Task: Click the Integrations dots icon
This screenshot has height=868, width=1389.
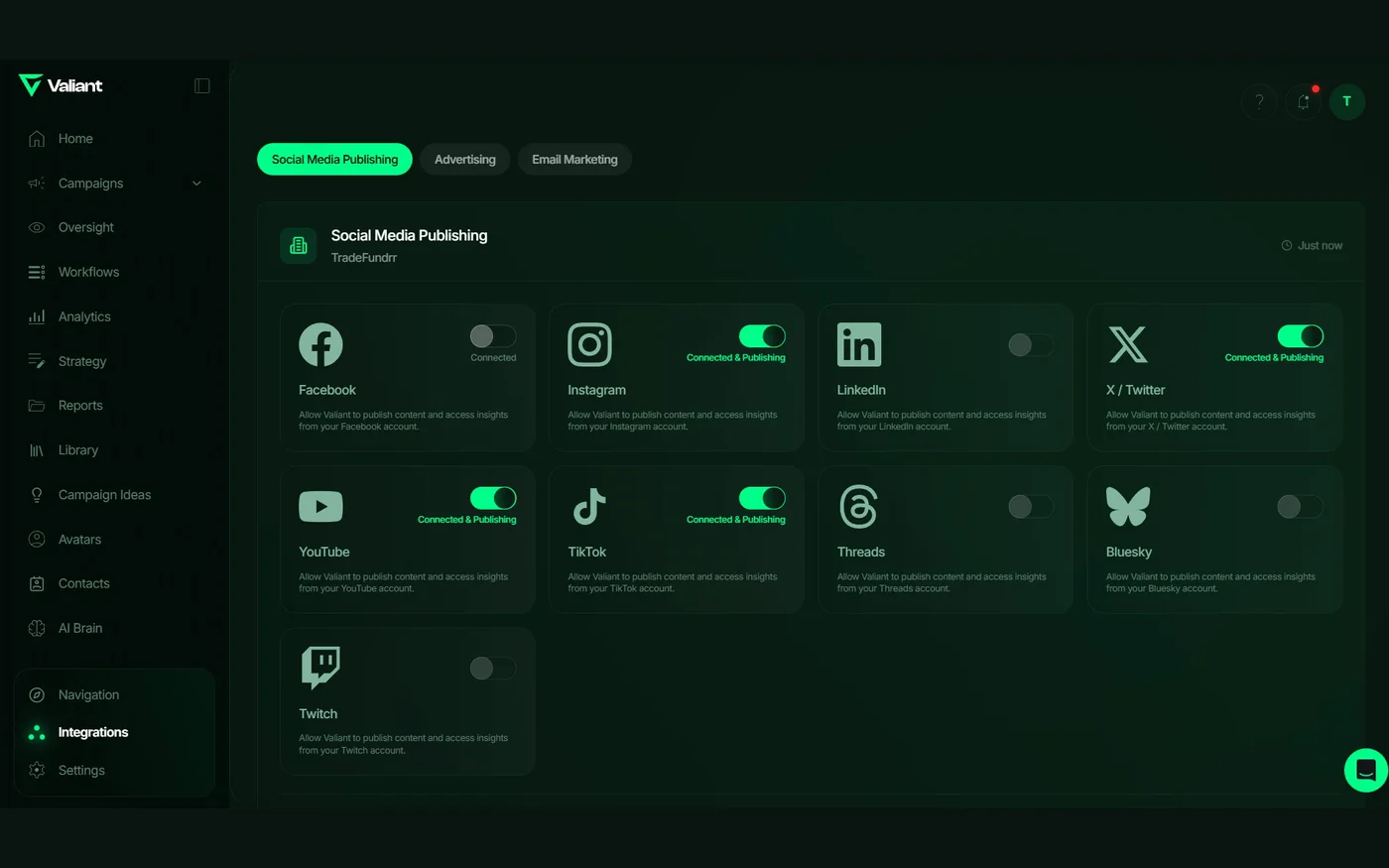Action: tap(37, 732)
